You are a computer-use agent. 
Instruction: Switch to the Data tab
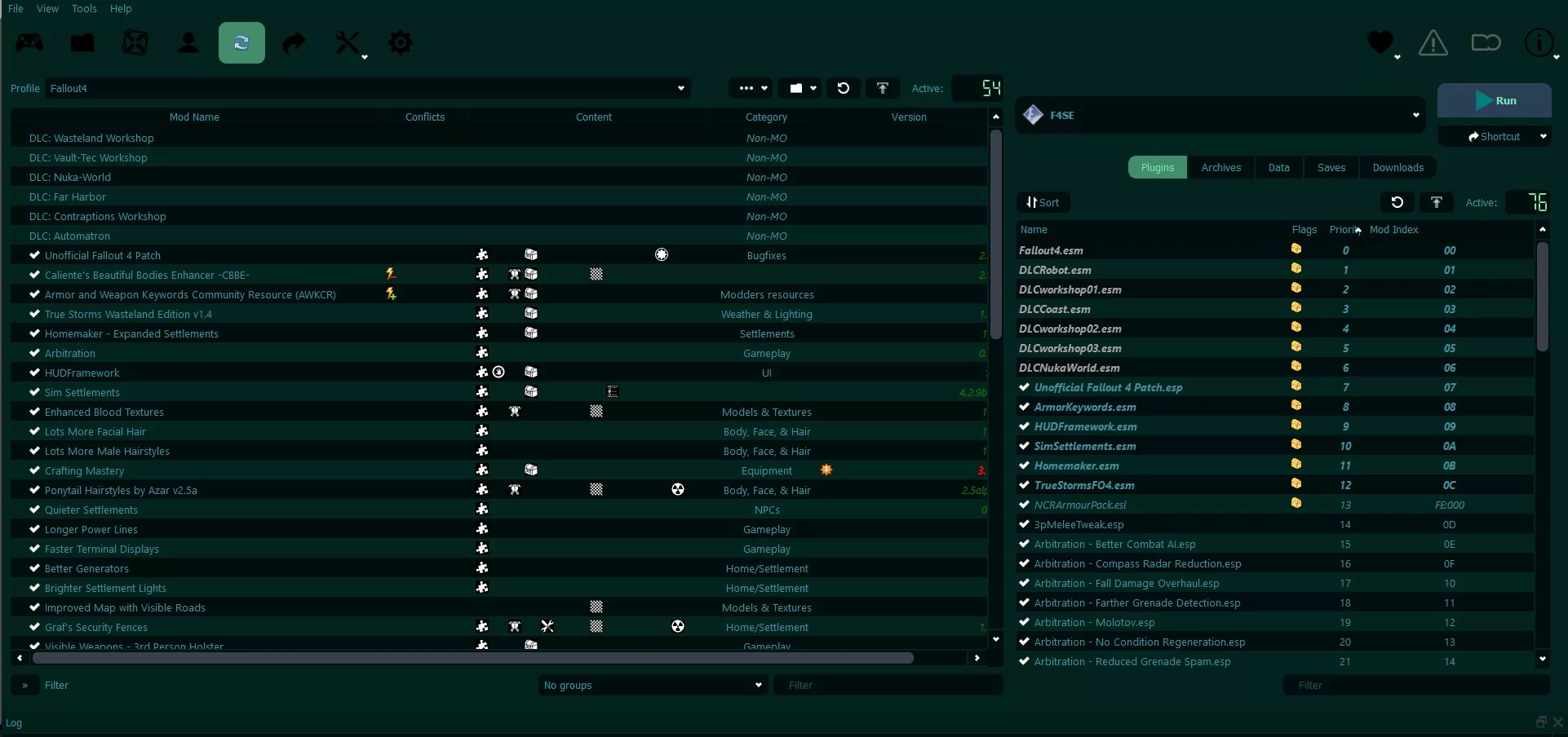1279,167
